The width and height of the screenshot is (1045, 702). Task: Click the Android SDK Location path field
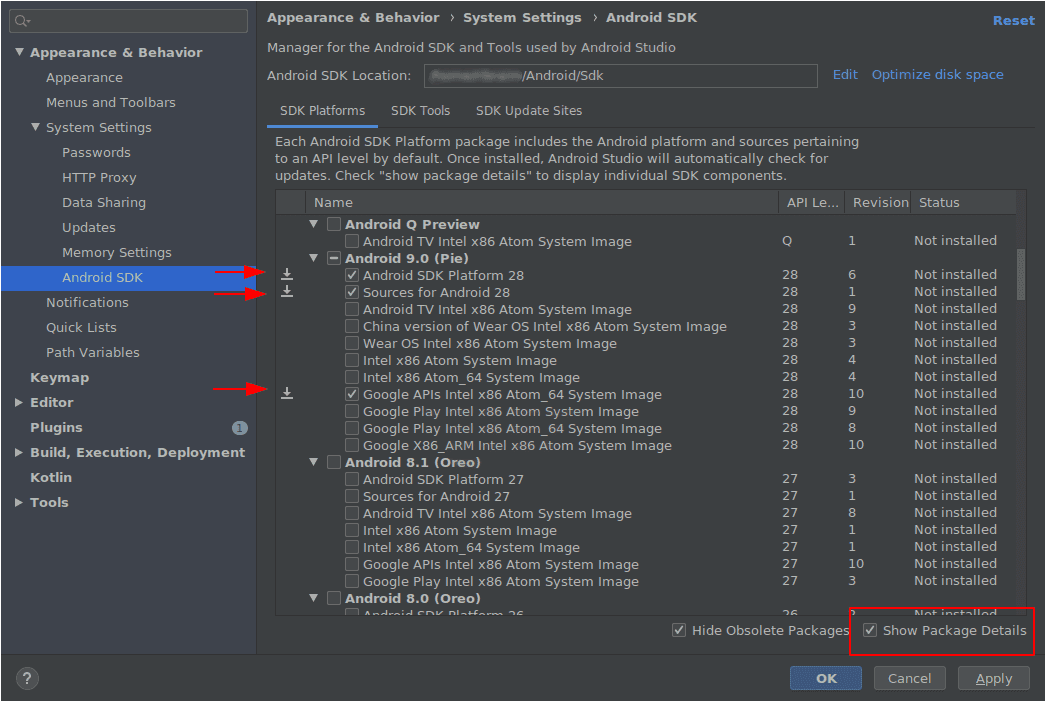tap(620, 76)
